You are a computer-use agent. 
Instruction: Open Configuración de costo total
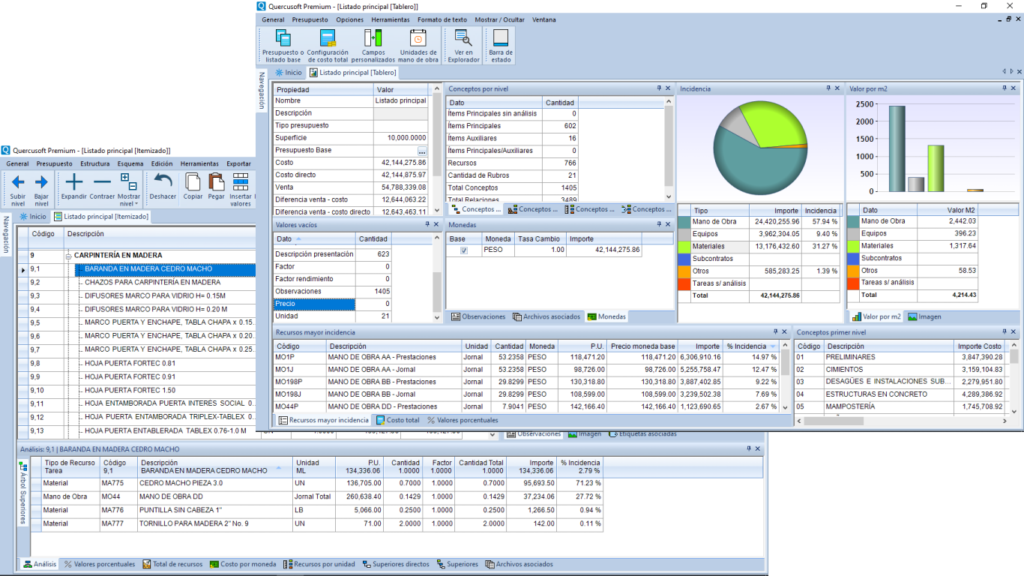328,38
